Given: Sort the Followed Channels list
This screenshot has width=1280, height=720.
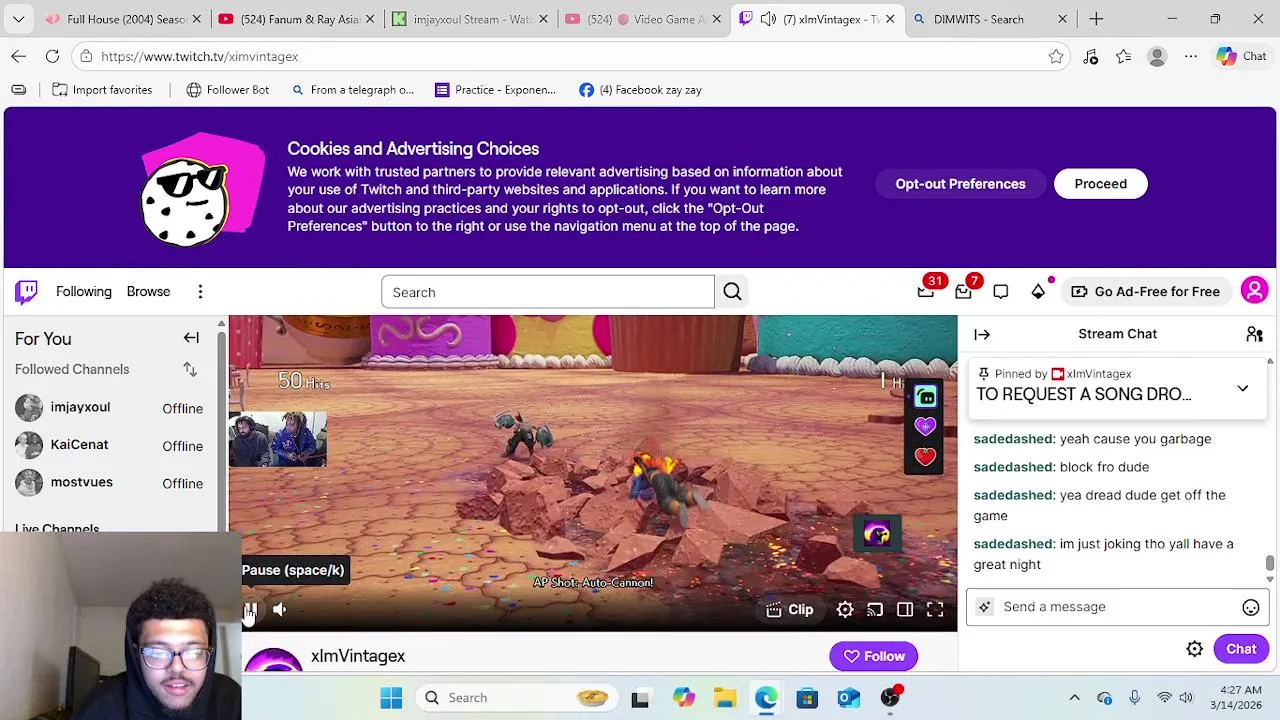Looking at the screenshot, I should [x=190, y=370].
